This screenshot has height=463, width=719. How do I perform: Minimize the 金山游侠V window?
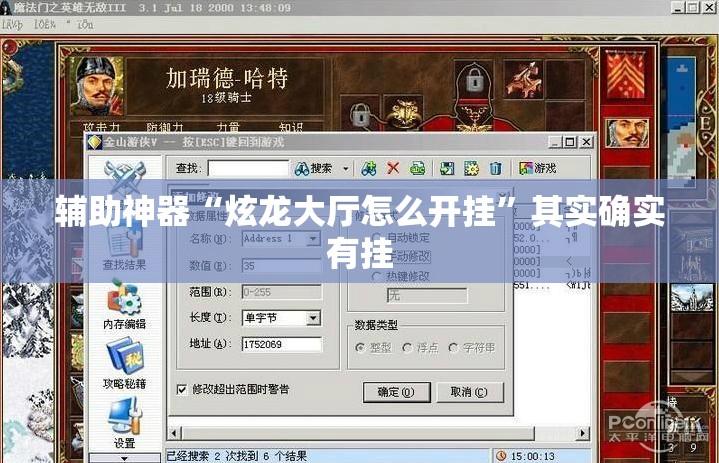(555, 142)
